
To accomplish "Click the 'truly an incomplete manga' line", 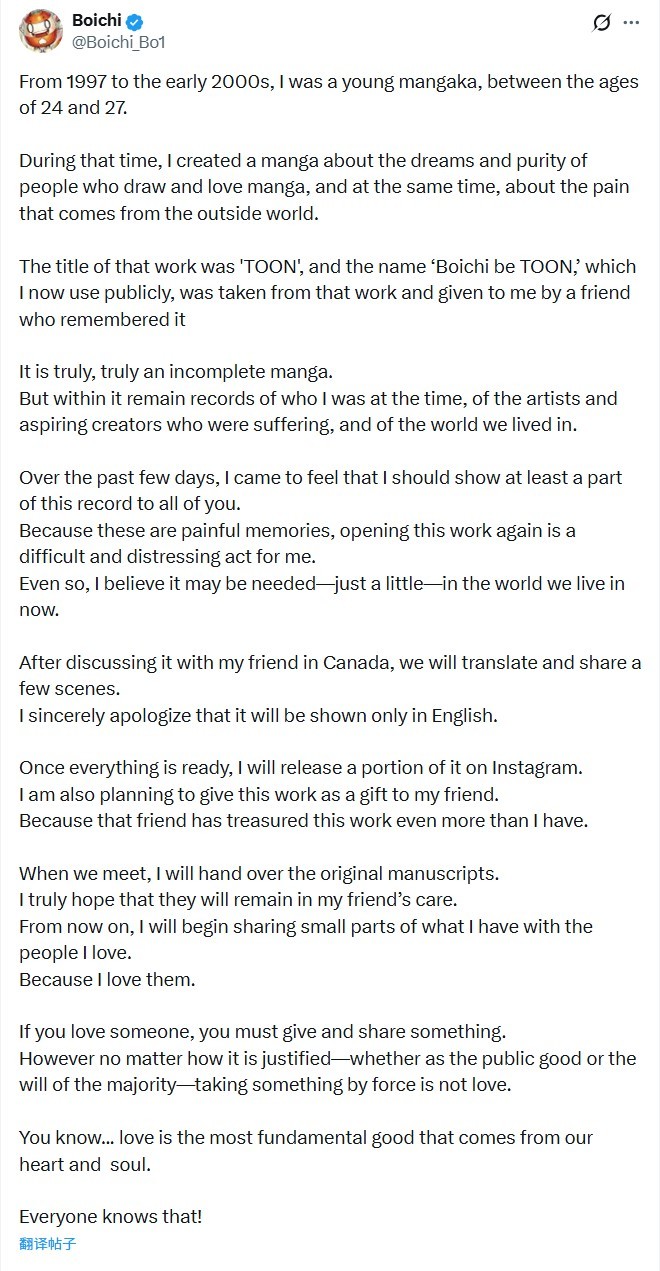I will (x=175, y=372).
